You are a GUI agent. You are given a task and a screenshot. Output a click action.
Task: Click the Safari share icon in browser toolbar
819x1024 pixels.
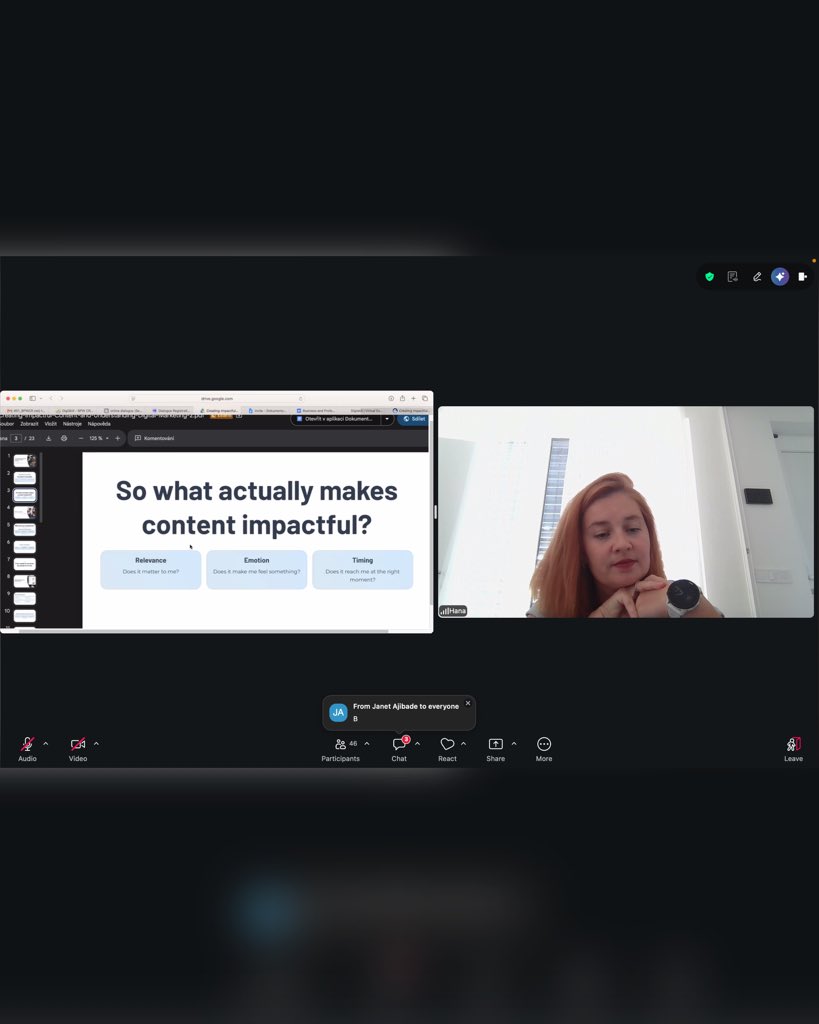tap(402, 398)
